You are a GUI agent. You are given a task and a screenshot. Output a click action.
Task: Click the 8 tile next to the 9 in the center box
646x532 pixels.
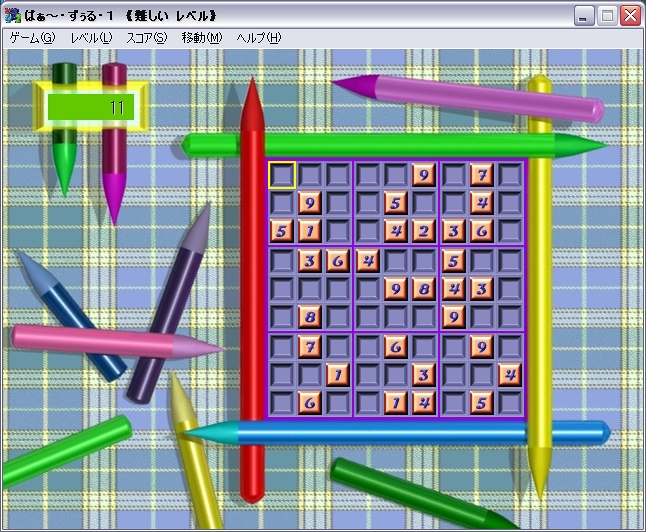424,289
